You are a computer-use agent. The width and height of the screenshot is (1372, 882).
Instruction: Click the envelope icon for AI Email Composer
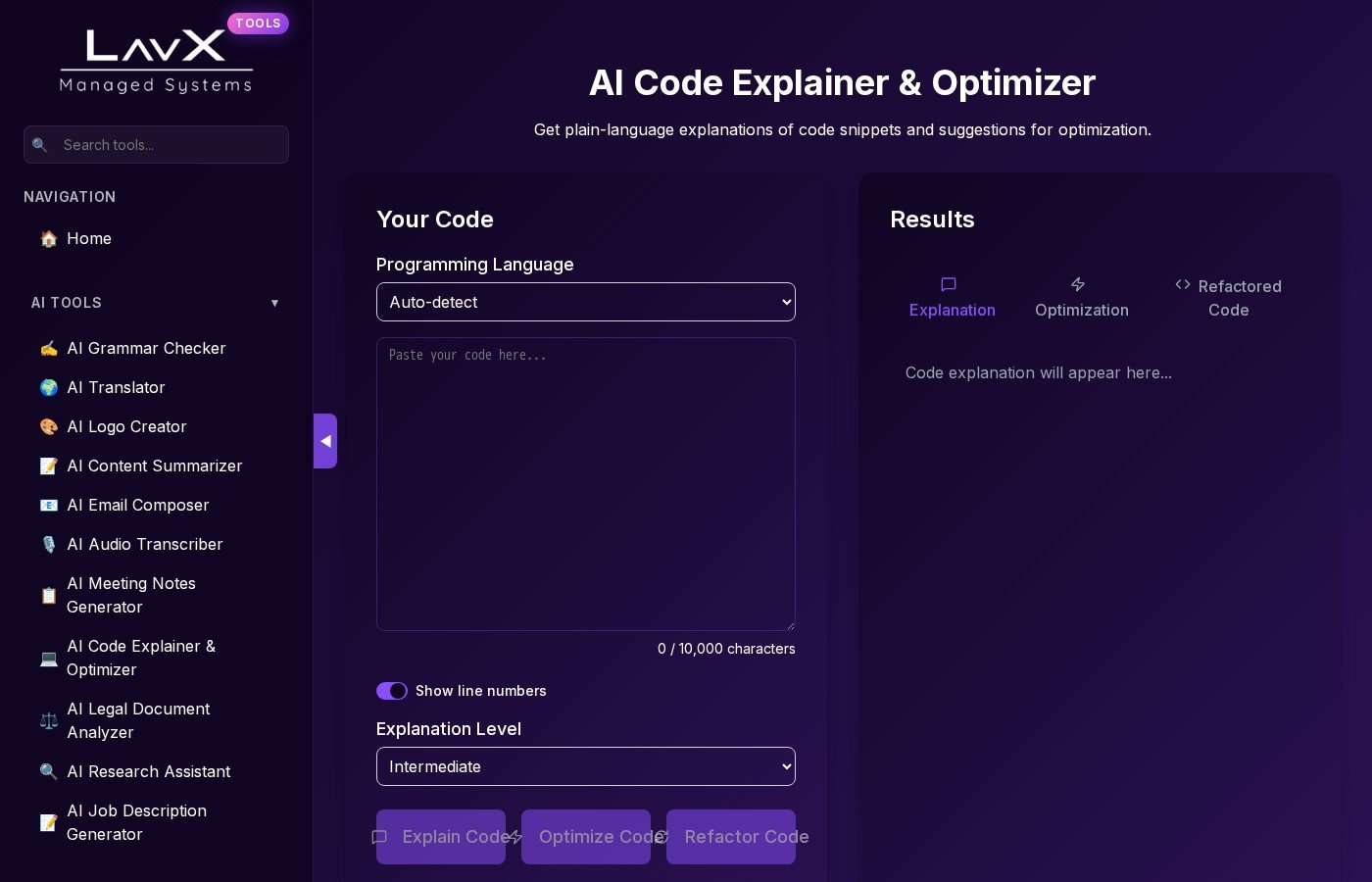[49, 506]
